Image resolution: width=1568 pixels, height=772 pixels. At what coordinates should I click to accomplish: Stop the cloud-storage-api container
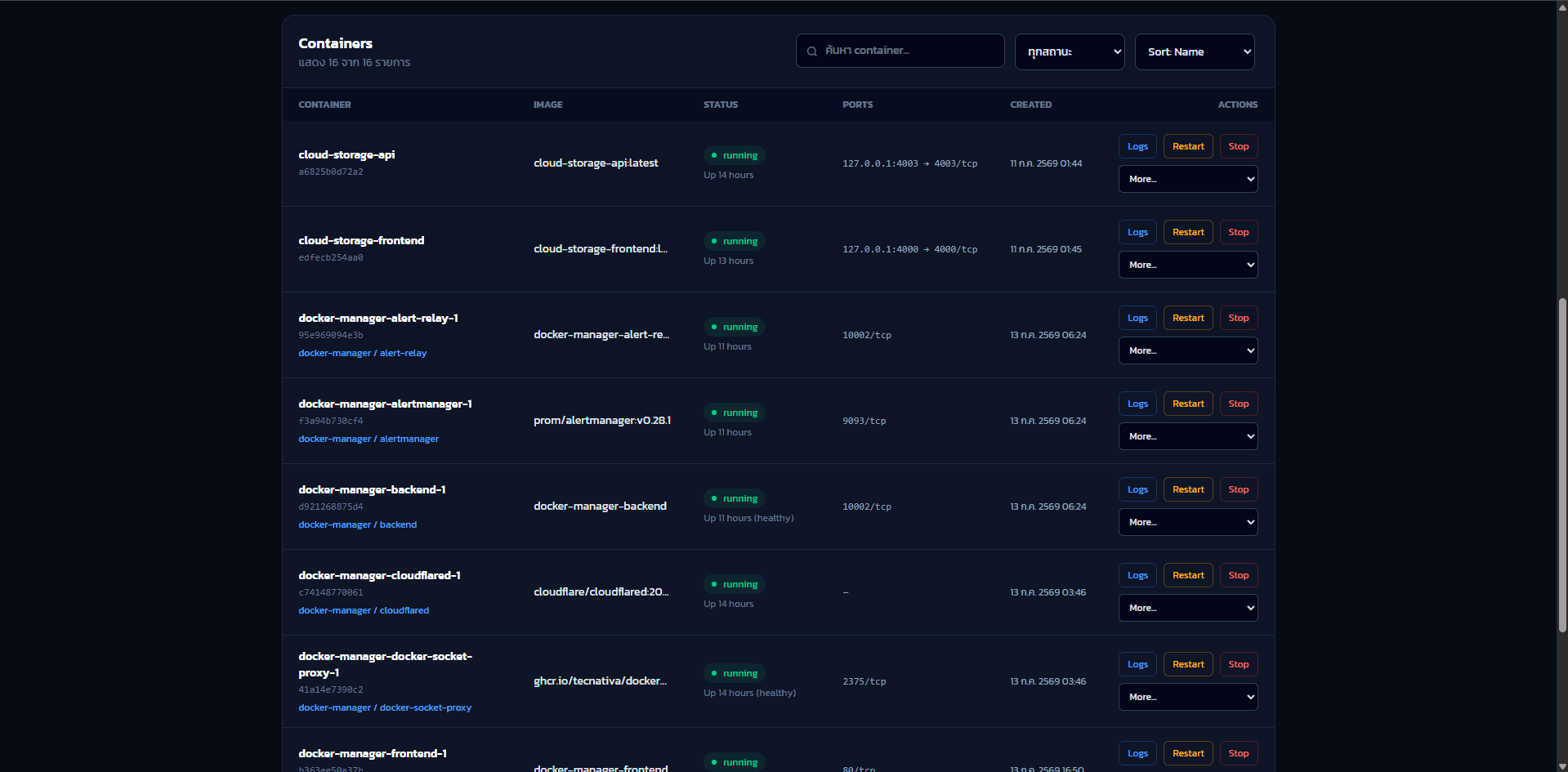coord(1239,146)
